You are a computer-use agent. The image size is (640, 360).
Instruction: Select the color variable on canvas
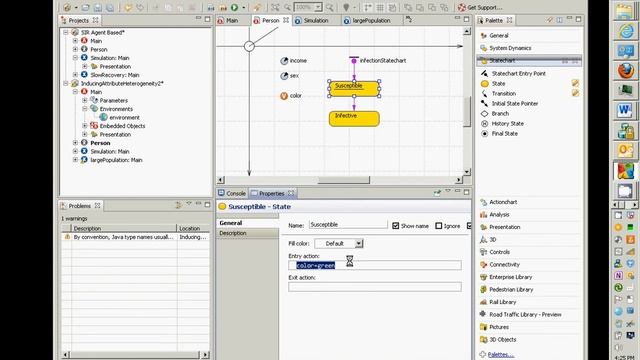(x=291, y=96)
